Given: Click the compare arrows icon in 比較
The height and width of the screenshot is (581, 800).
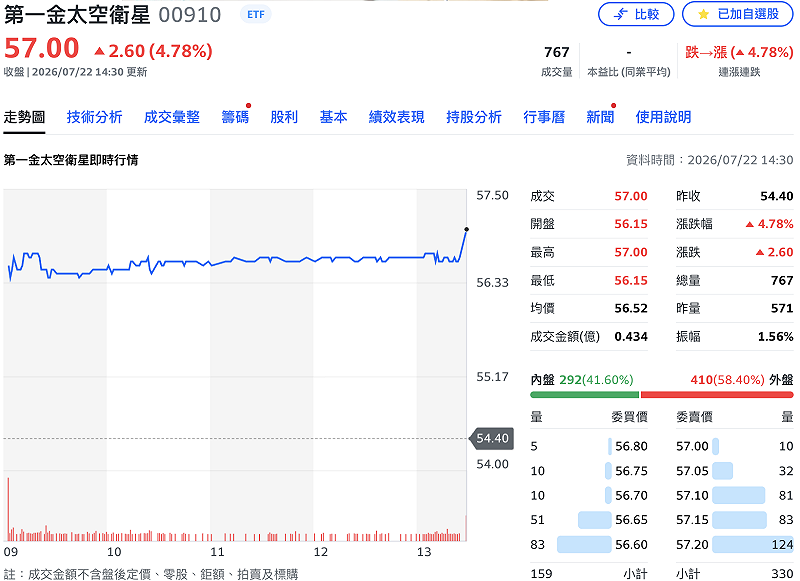Looking at the screenshot, I should (620, 14).
